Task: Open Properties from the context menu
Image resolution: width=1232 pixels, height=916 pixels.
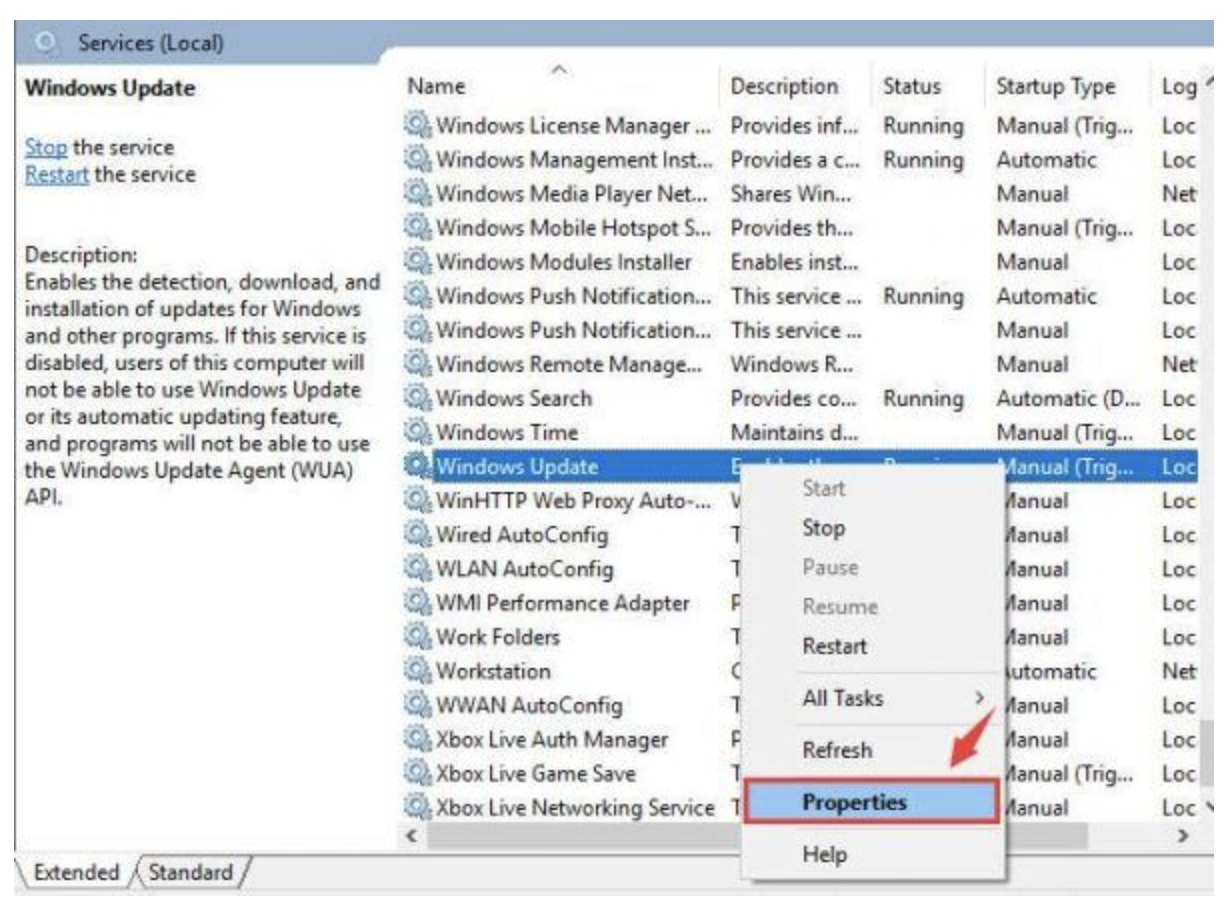Action: pos(871,802)
